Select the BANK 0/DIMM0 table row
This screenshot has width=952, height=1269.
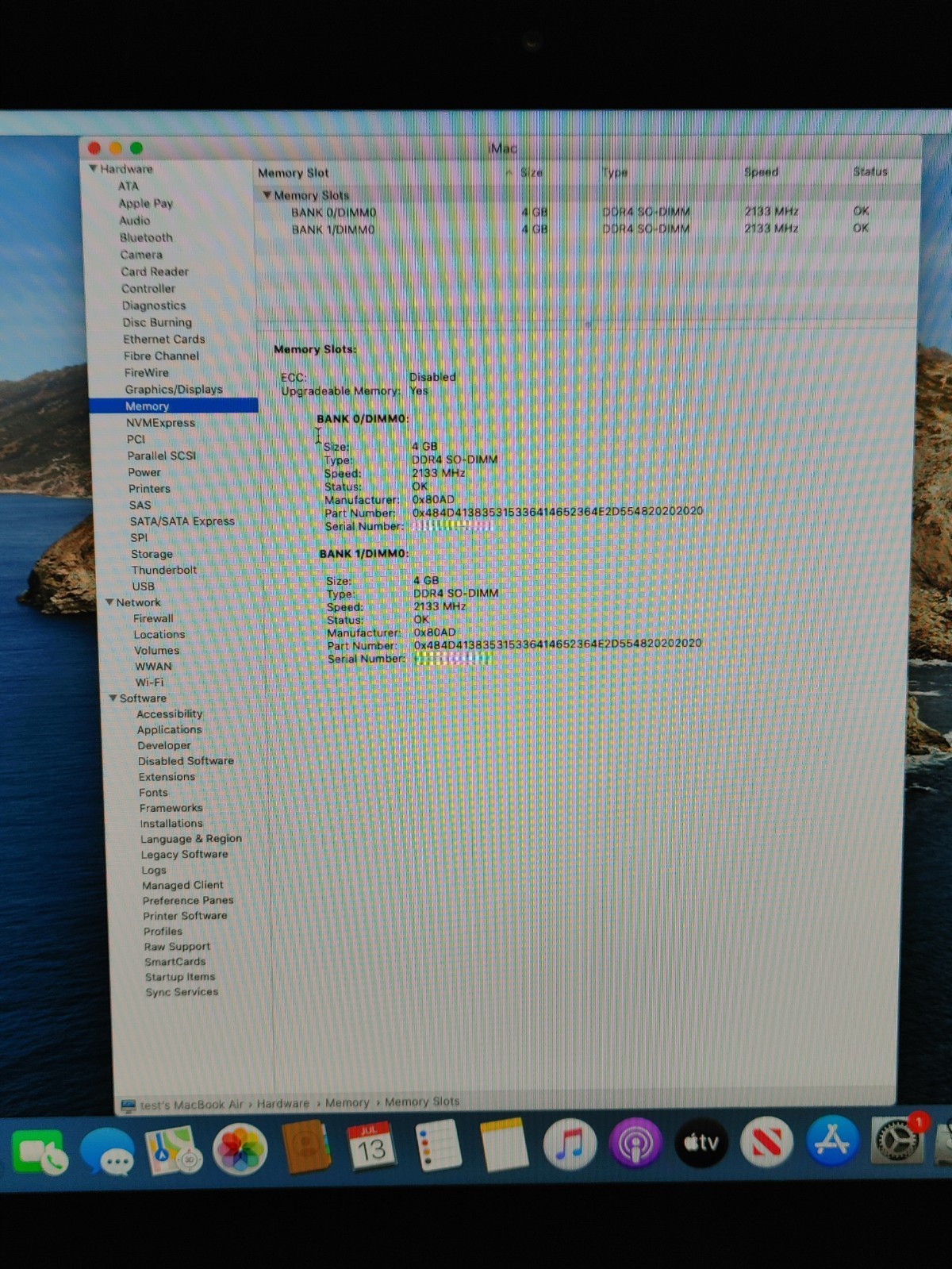point(588,212)
